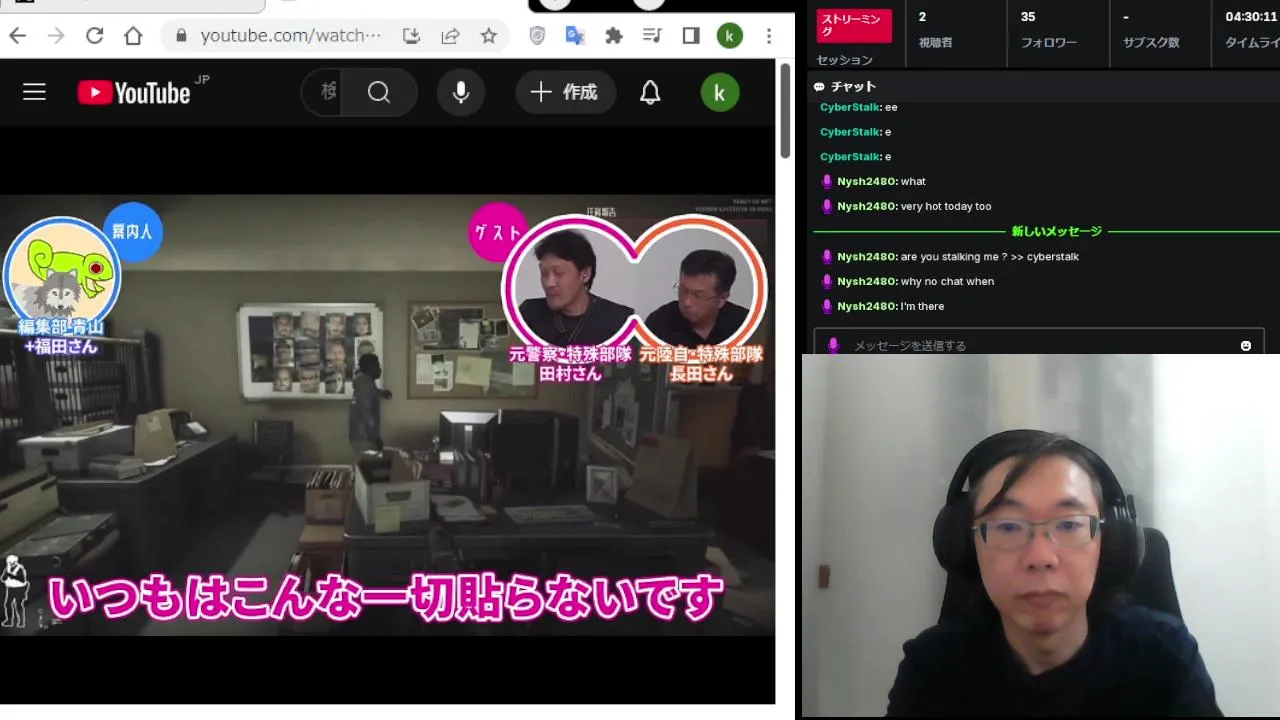The image size is (1280, 720).
Task: Open YouTube notifications bell
Action: click(x=650, y=92)
